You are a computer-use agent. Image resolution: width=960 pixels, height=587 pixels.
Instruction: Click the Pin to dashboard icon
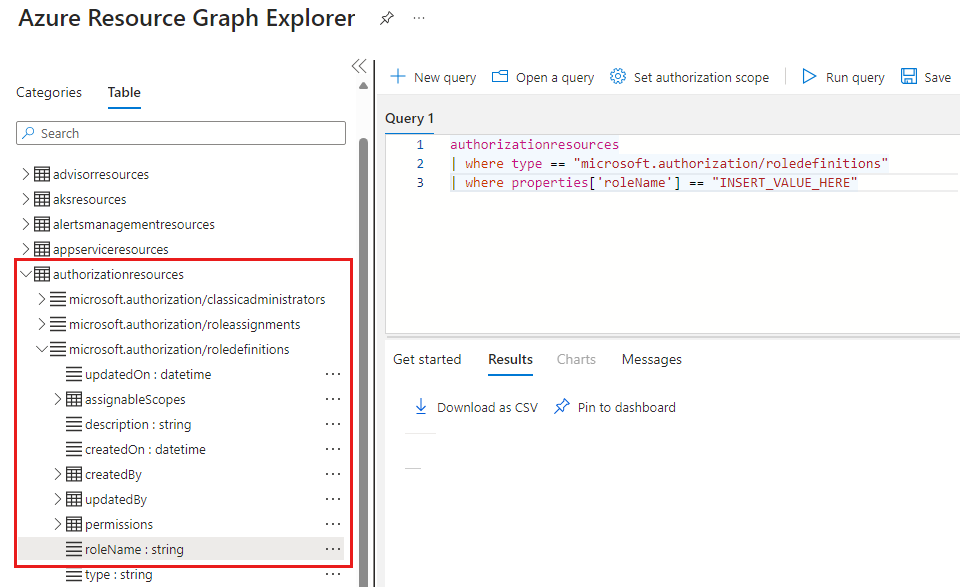pos(562,406)
